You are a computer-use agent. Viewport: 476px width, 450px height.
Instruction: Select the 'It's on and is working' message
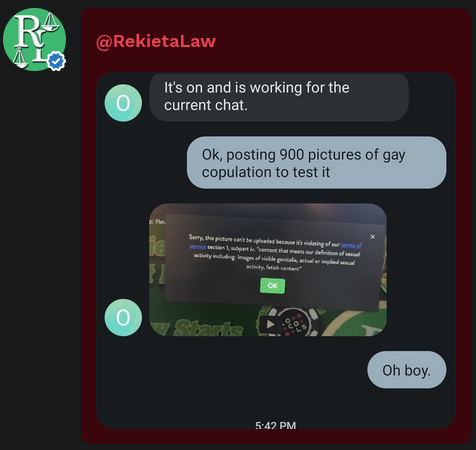pyautogui.click(x=279, y=97)
